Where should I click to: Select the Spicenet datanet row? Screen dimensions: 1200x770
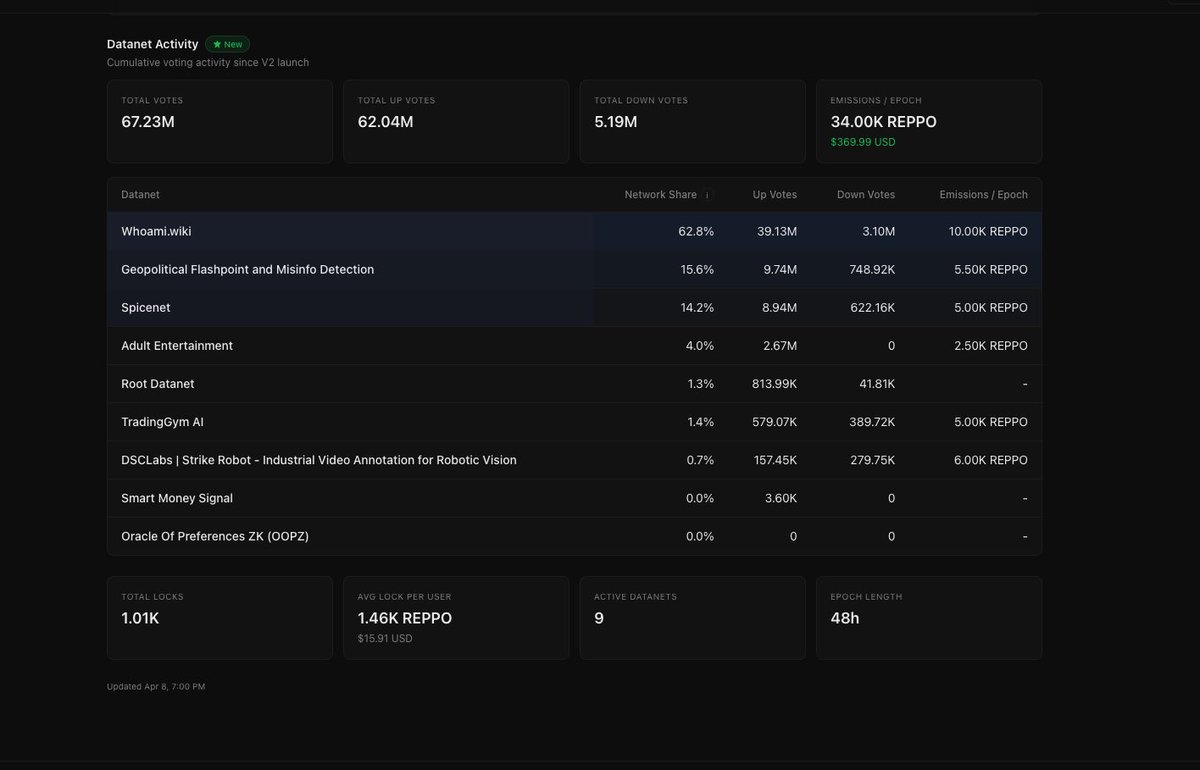point(574,307)
